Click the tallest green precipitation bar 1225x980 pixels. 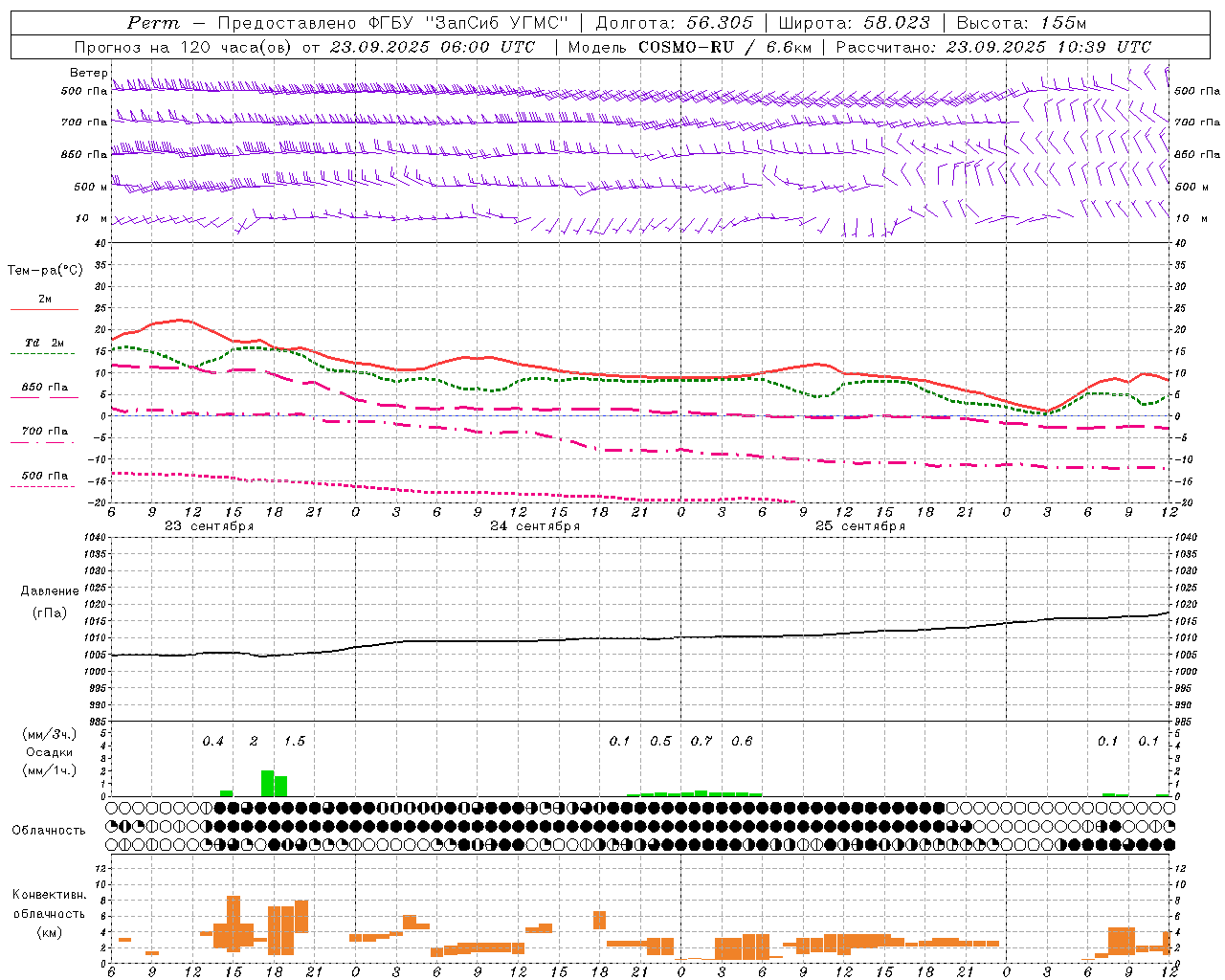(x=267, y=783)
